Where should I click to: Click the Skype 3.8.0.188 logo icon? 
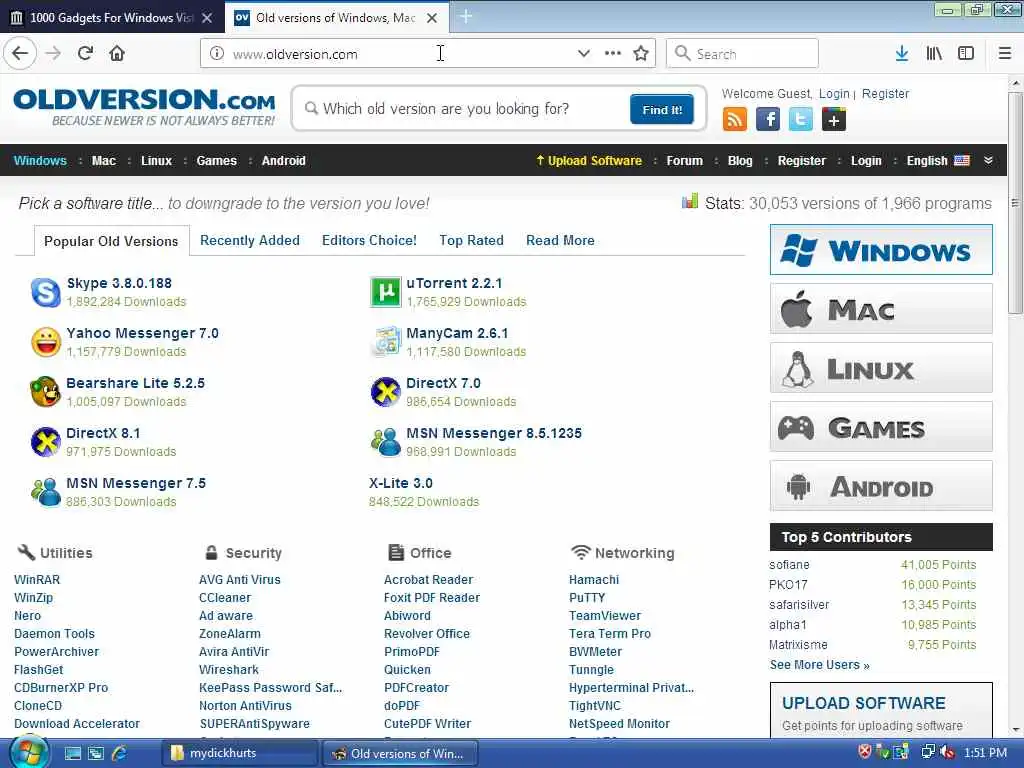click(x=46, y=292)
